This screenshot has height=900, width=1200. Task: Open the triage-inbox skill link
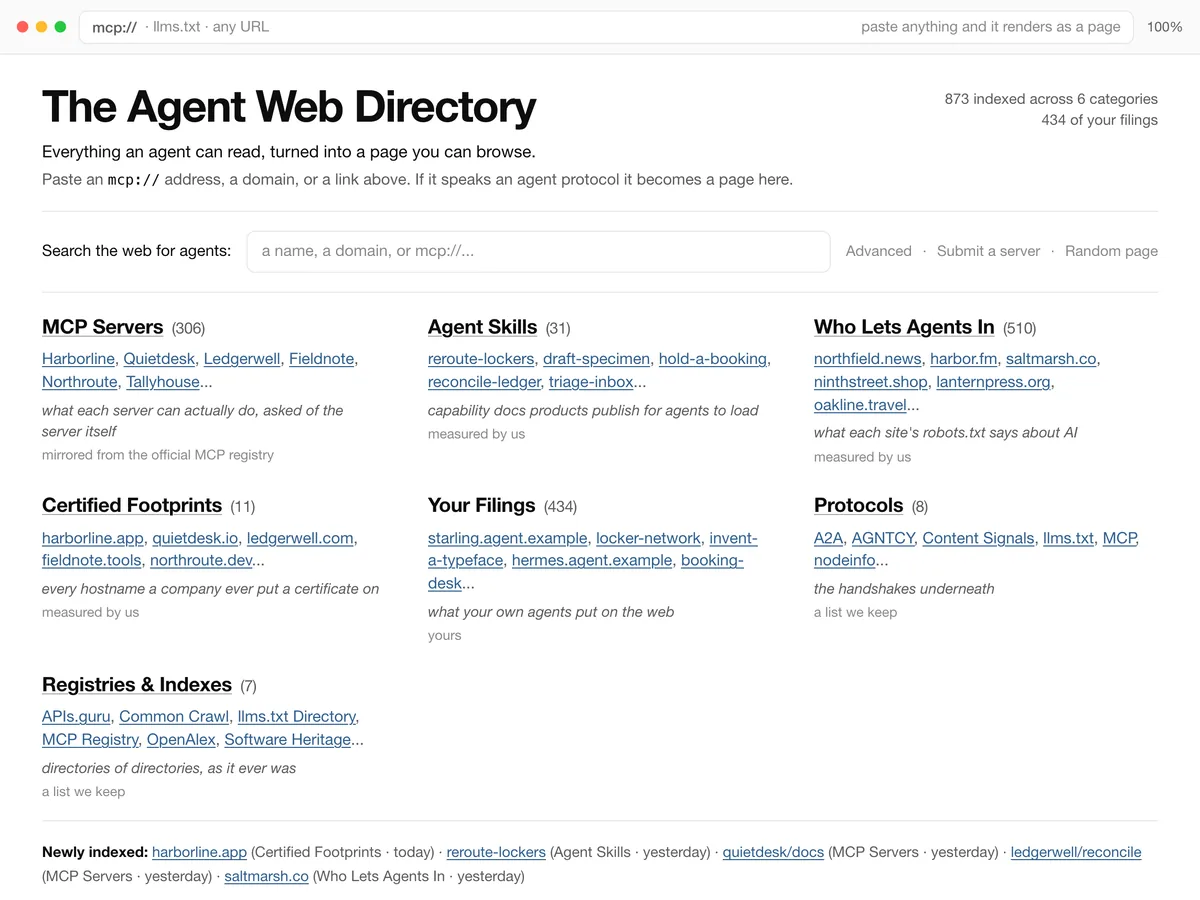[591, 382]
